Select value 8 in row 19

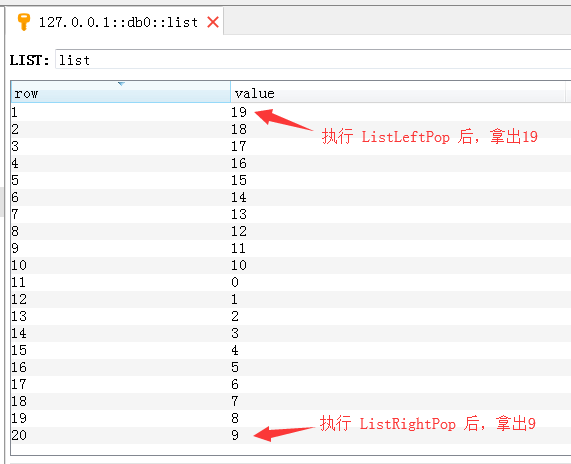(235, 418)
